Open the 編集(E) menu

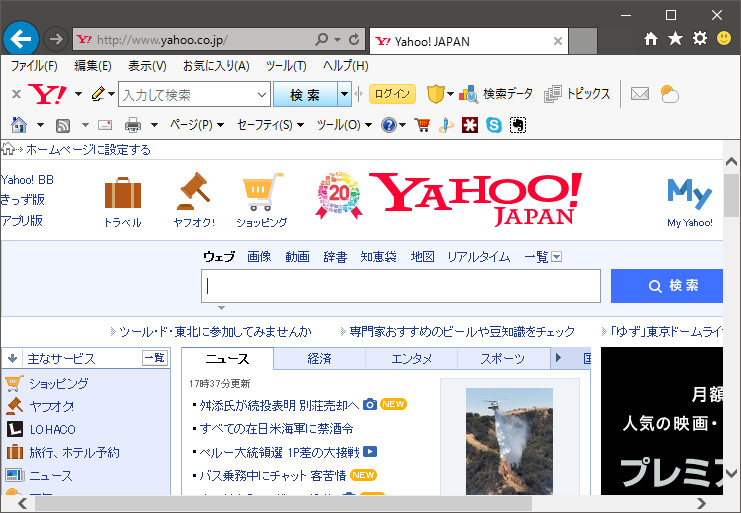(x=93, y=66)
